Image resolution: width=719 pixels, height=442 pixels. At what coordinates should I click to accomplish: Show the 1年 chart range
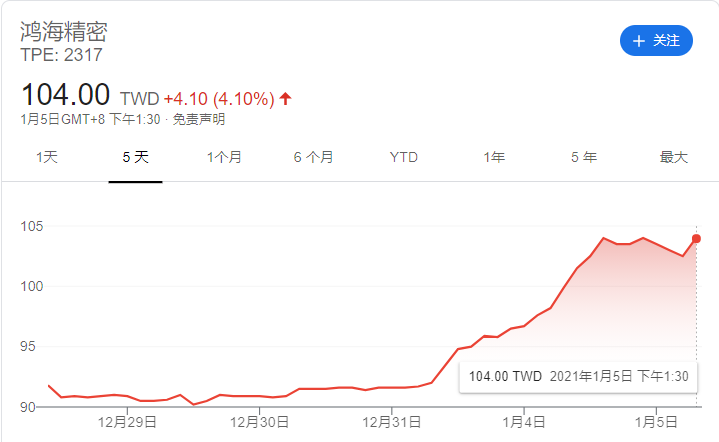tap(494, 157)
